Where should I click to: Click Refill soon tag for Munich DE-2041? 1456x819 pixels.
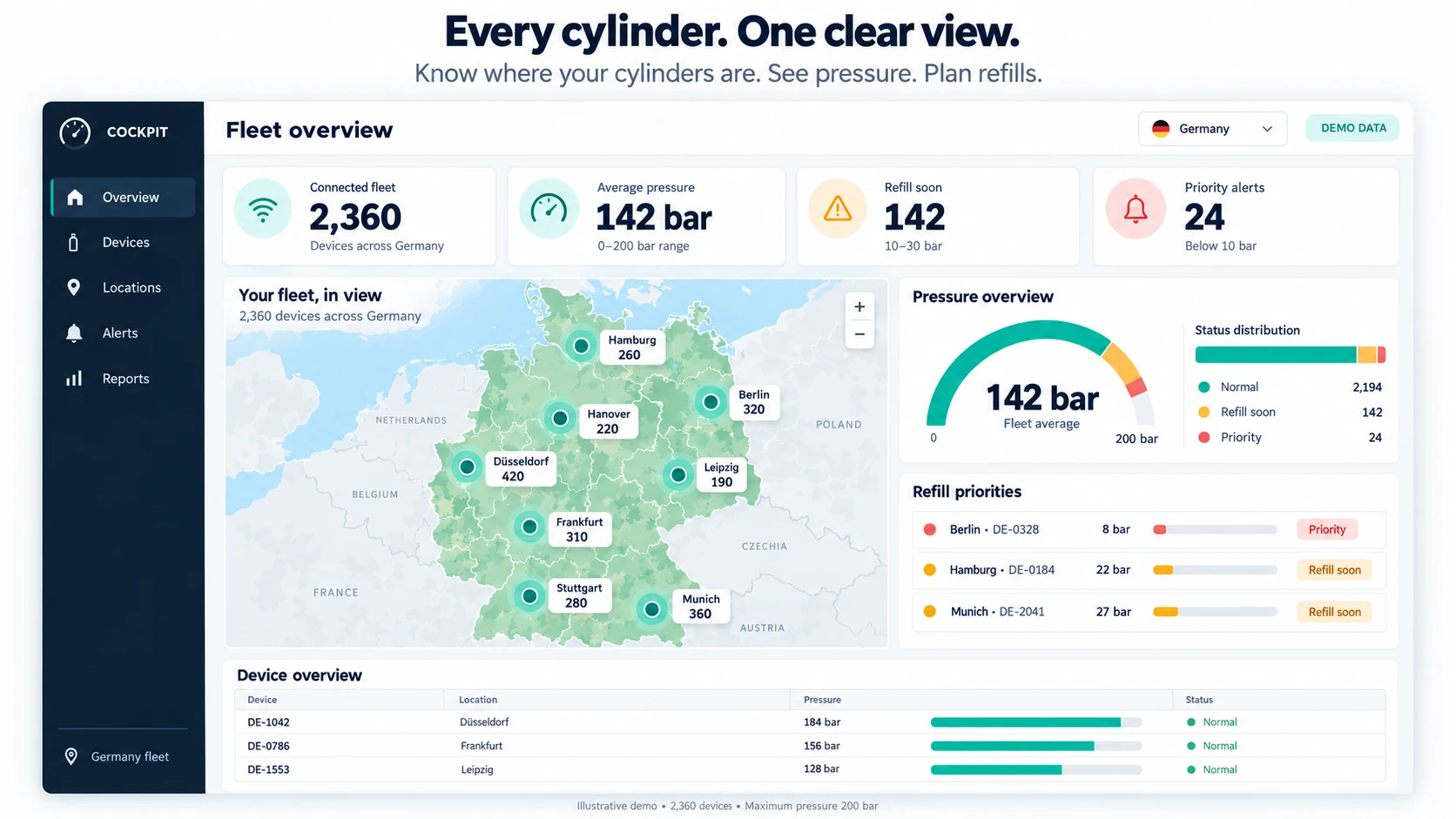pyautogui.click(x=1334, y=612)
